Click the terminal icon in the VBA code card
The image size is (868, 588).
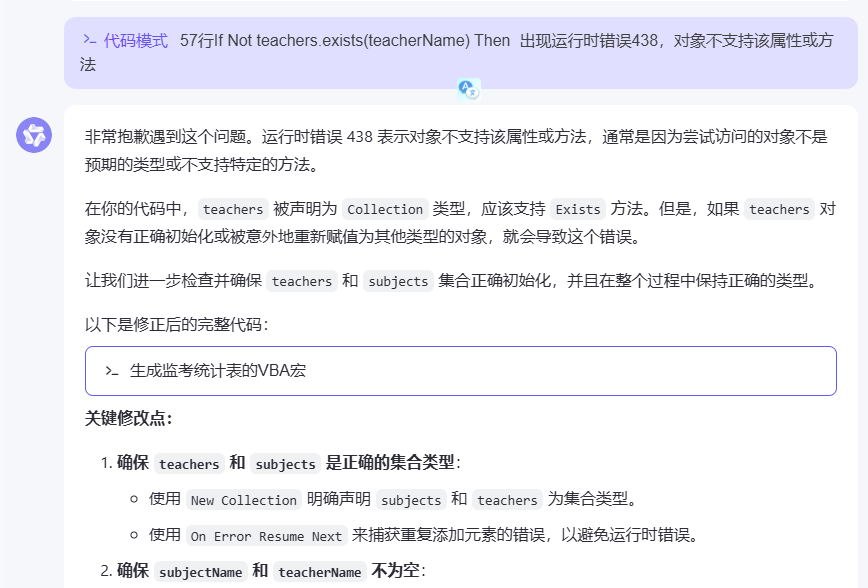(112, 371)
